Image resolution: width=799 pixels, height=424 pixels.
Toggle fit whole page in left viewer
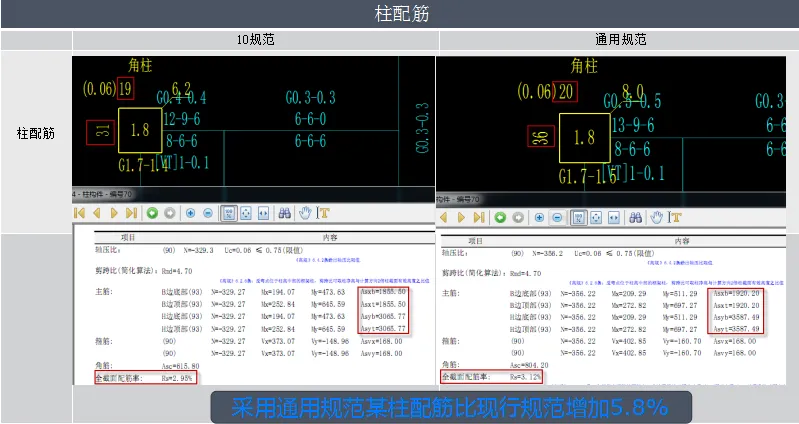(246, 213)
